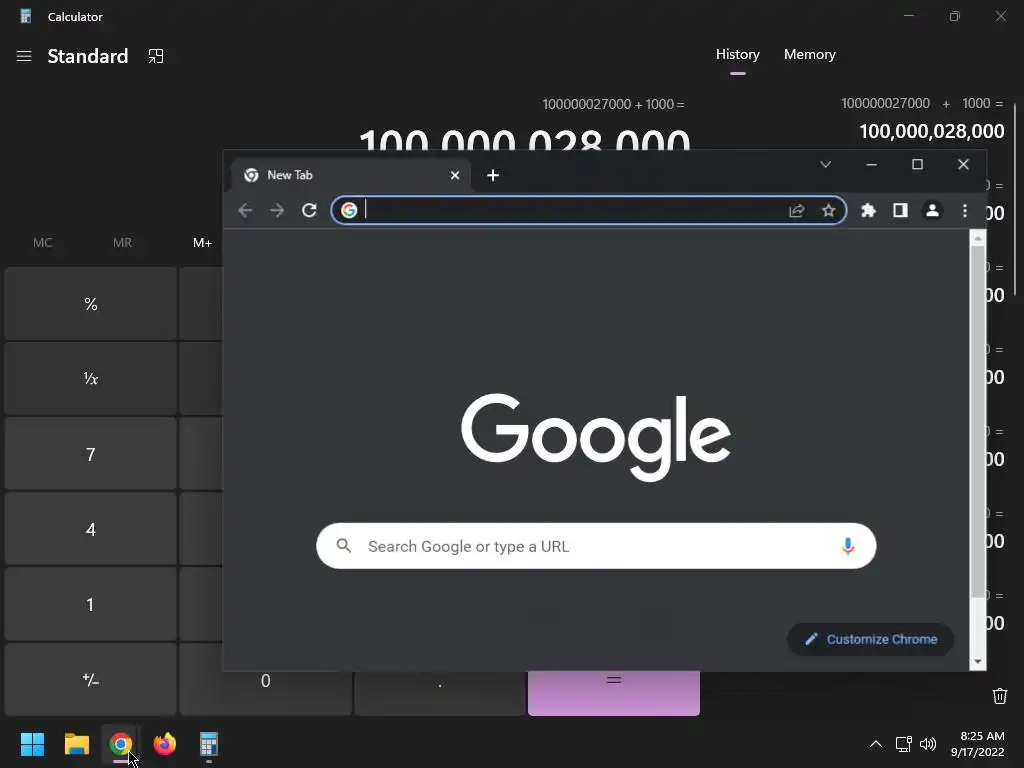The width and height of the screenshot is (1024, 768).
Task: Click Calculator icon in taskbar
Action: coord(208,744)
